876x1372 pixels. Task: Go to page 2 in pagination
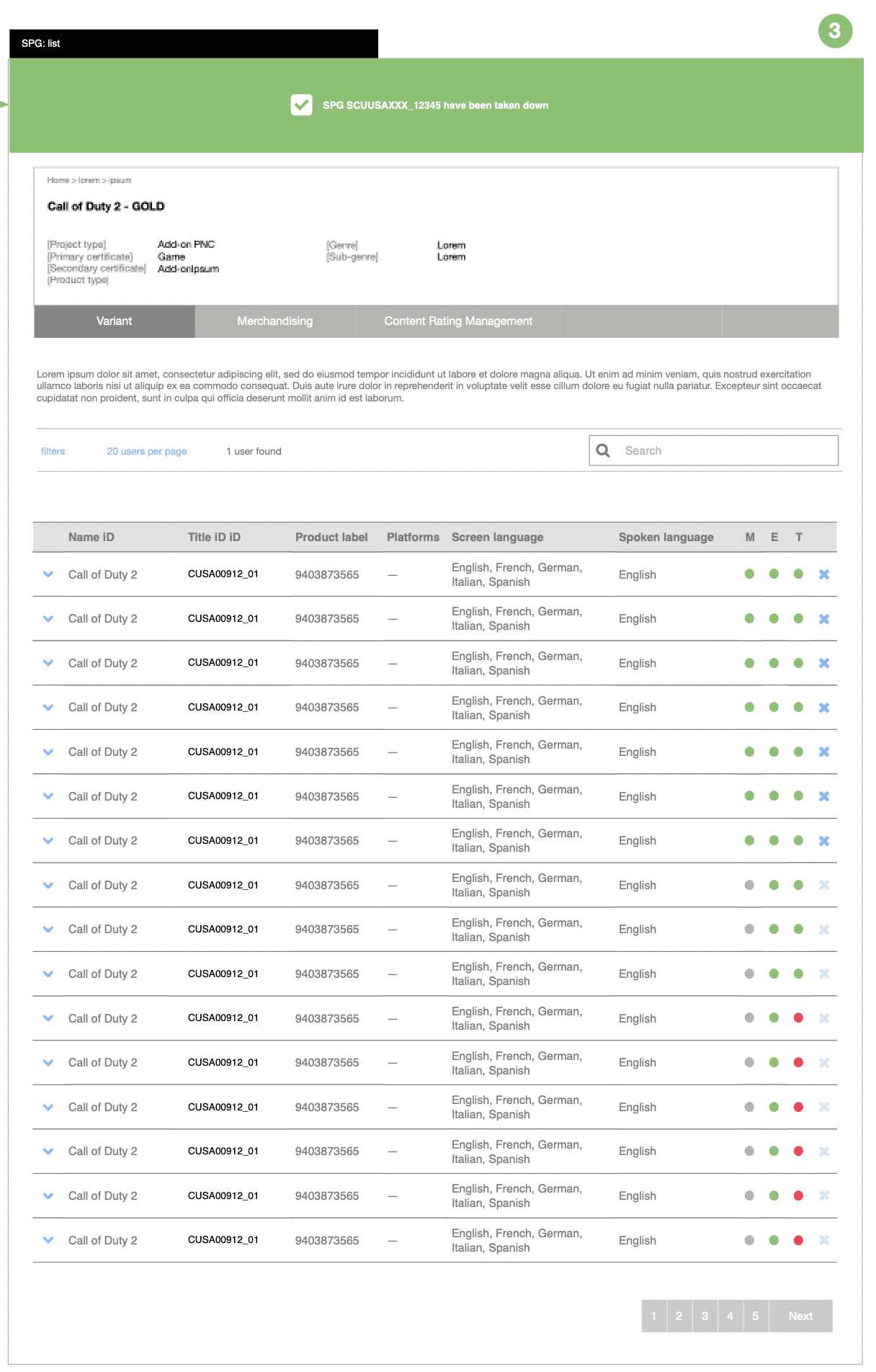click(679, 1316)
